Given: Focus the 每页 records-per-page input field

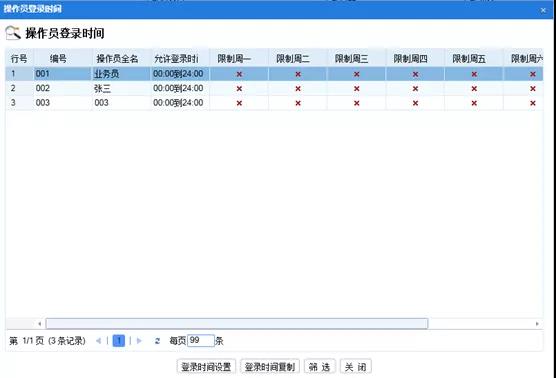Looking at the screenshot, I should (201, 341).
